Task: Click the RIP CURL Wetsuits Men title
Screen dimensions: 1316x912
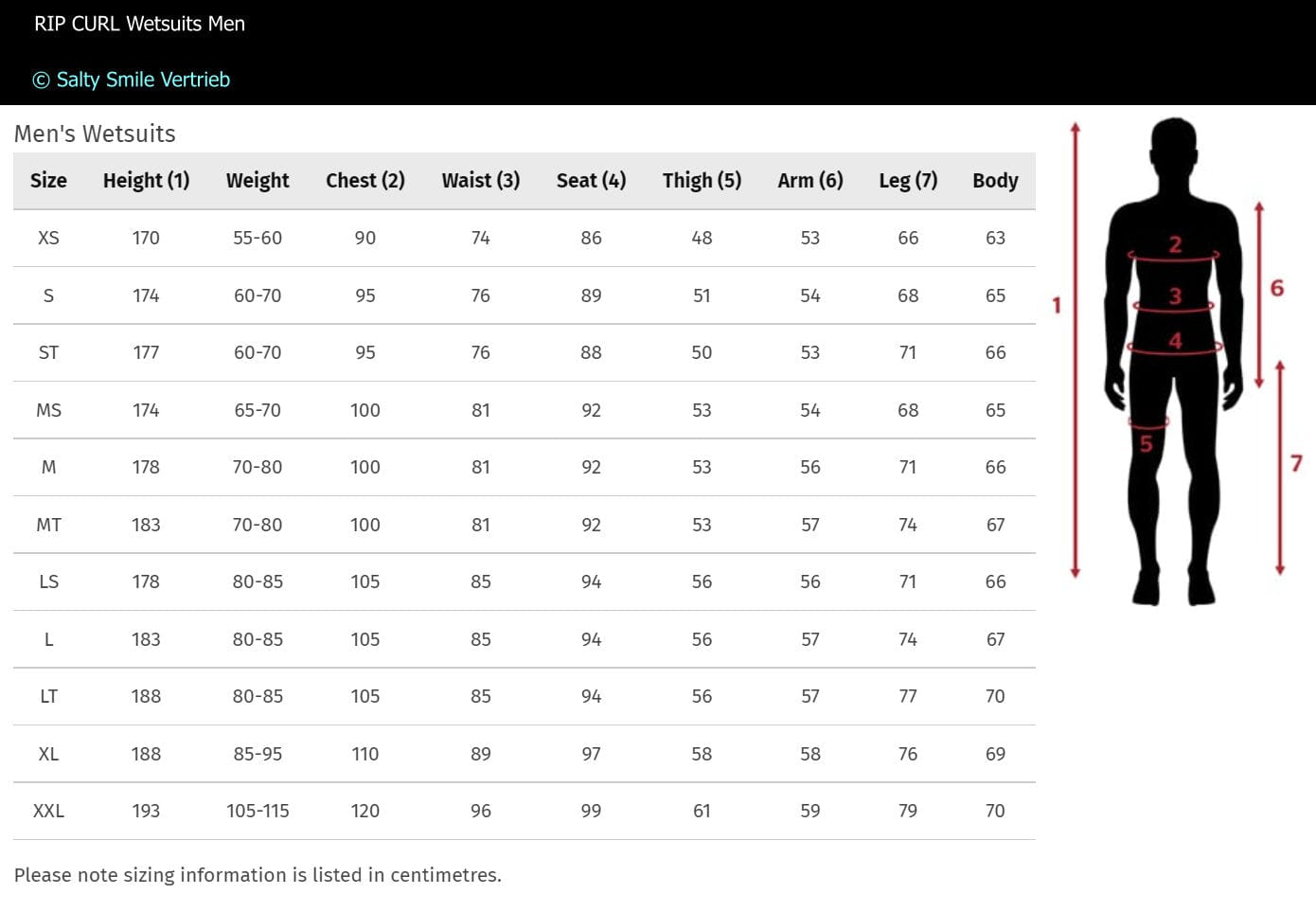Action: (x=139, y=24)
